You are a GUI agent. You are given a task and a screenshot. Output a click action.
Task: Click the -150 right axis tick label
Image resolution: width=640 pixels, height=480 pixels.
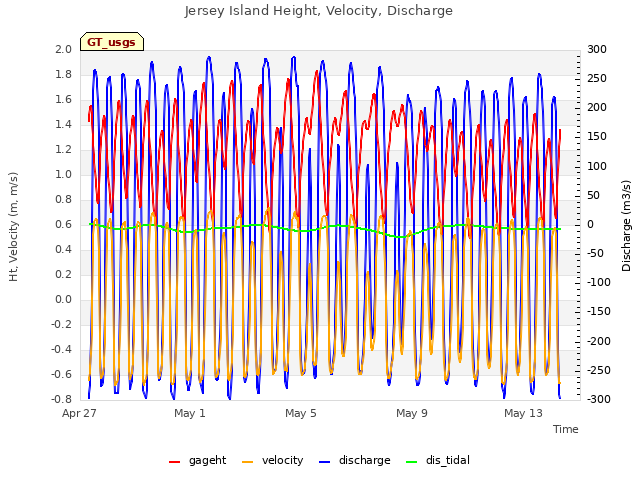coord(599,311)
